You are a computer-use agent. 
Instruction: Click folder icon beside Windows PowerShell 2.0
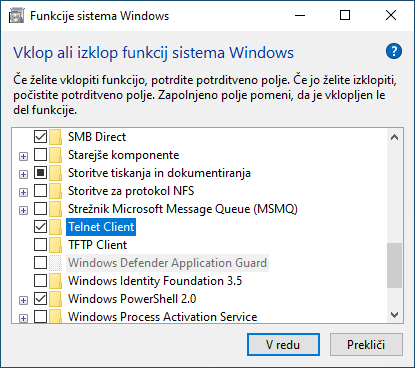[55, 299]
